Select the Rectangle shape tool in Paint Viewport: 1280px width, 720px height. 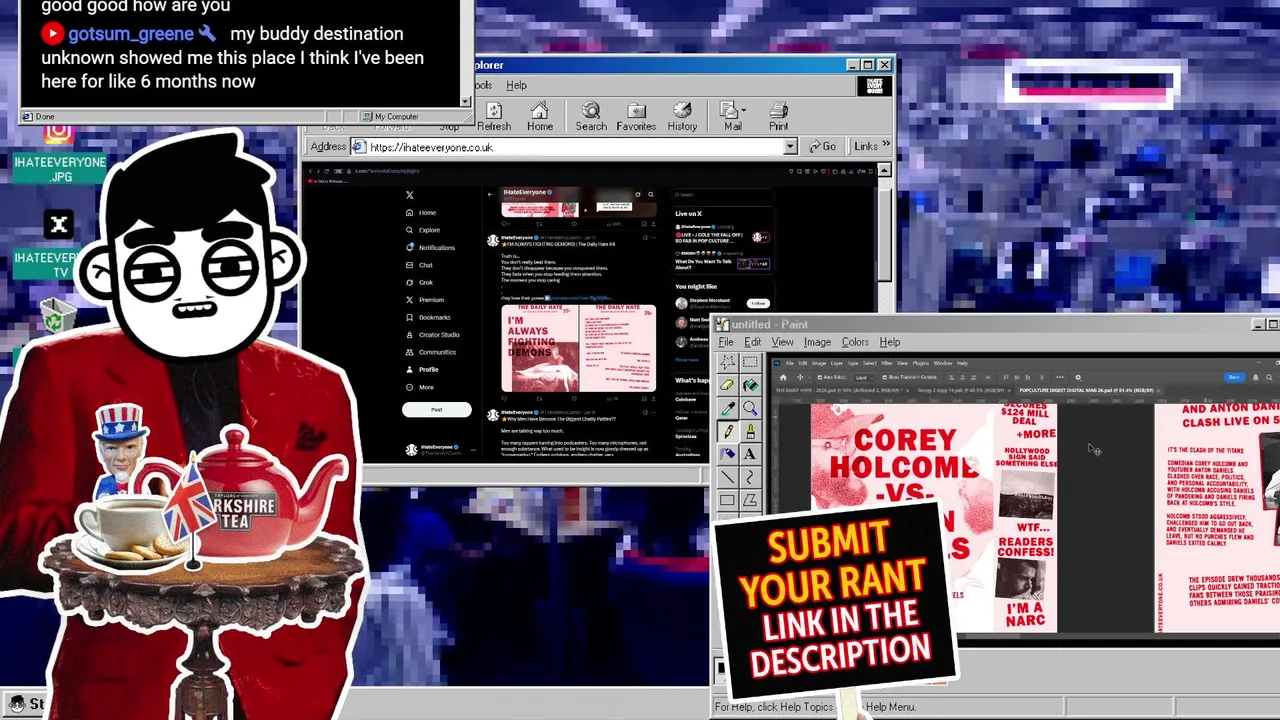click(x=728, y=500)
